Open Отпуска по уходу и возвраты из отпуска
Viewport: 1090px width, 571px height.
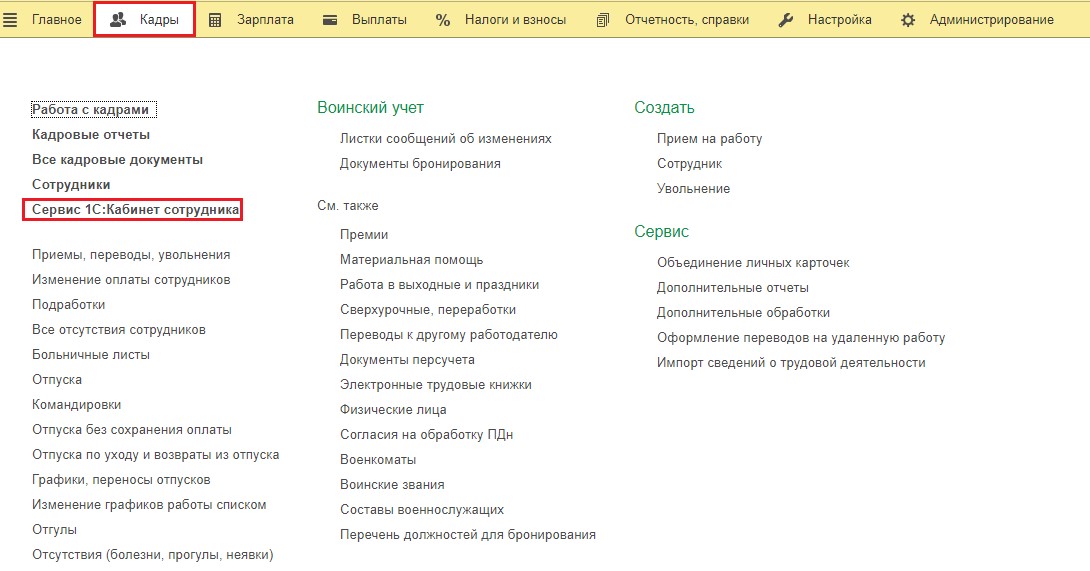(156, 456)
